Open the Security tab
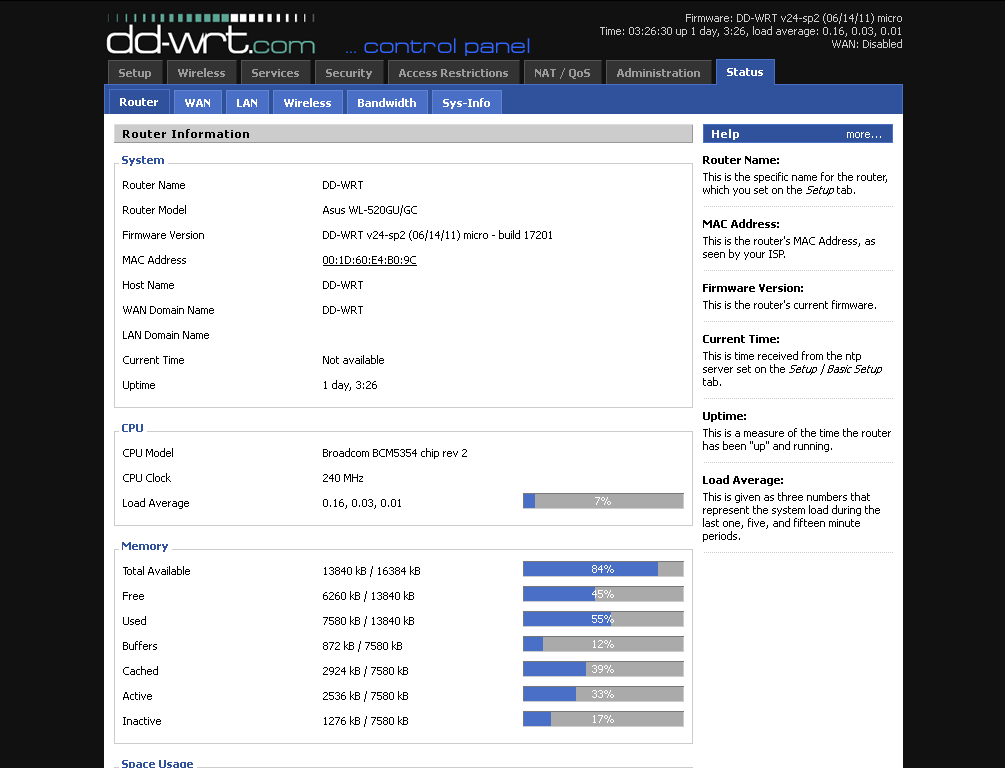Viewport: 1005px width, 768px height. (349, 72)
